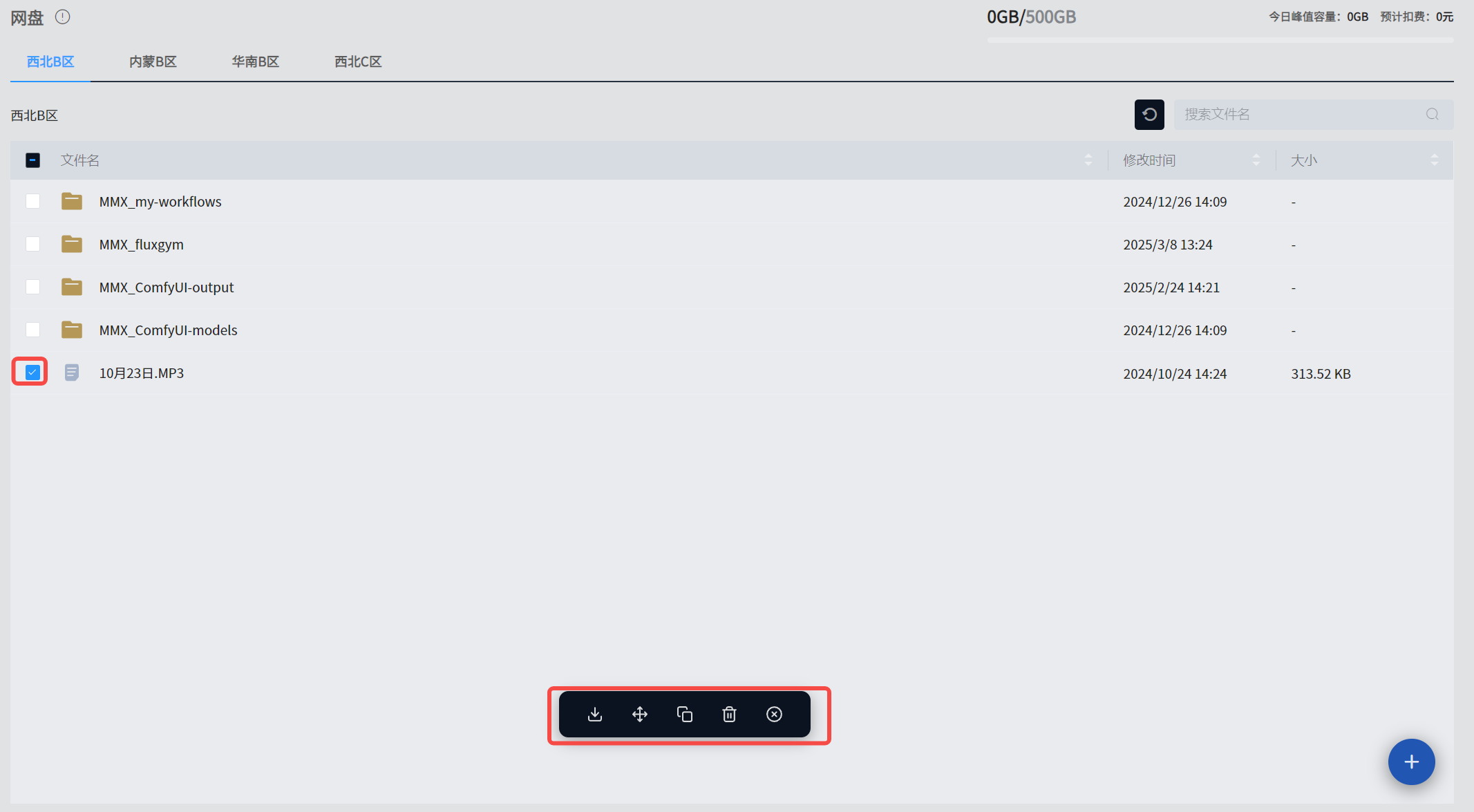The height and width of the screenshot is (812, 1474).
Task: Click the trash delete icon
Action: click(x=729, y=714)
